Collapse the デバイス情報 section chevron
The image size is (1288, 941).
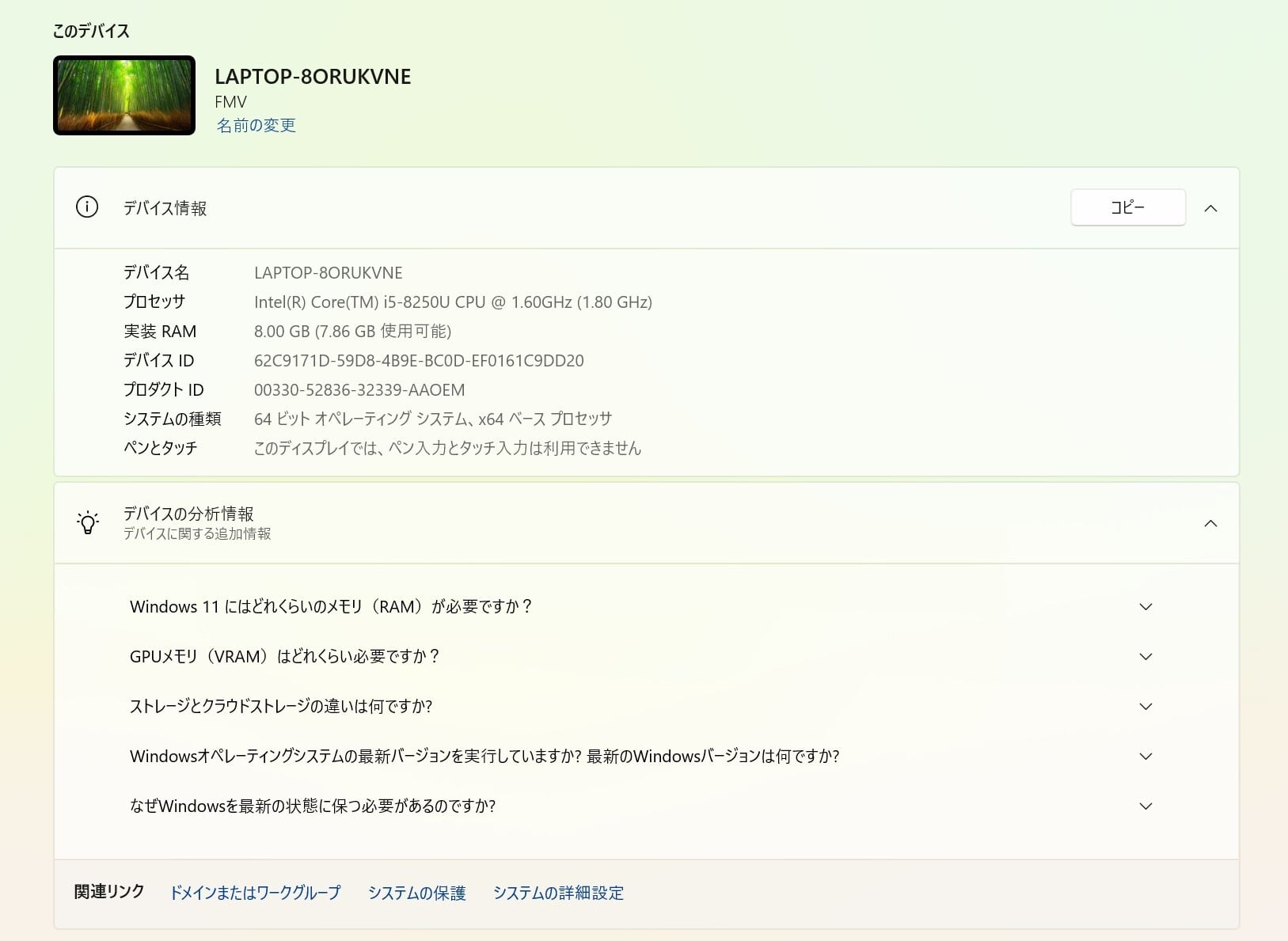[1210, 208]
